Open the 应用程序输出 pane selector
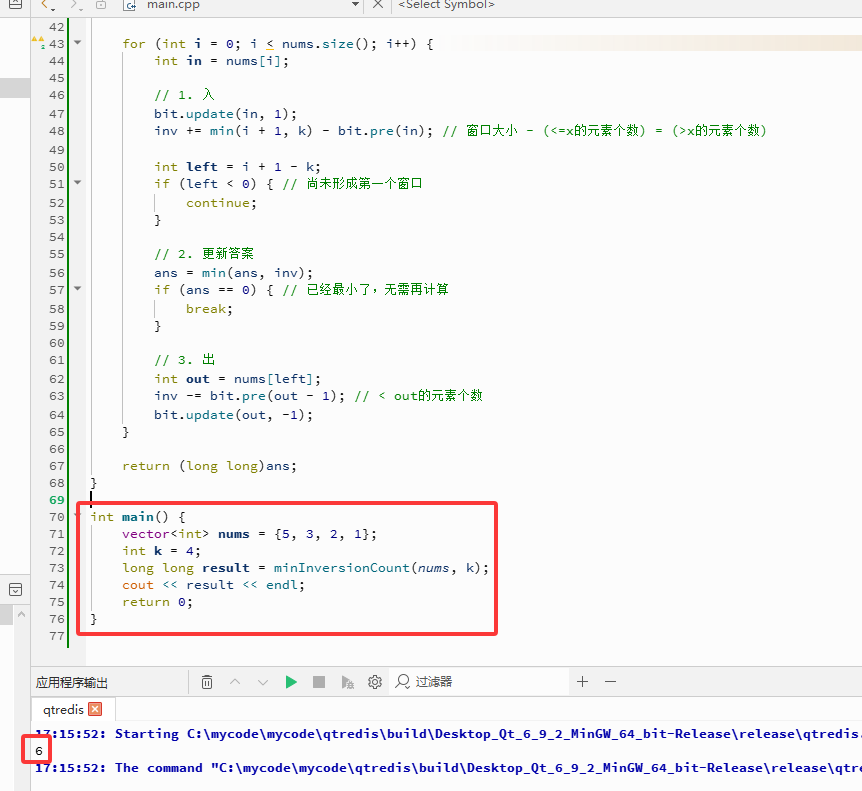The width and height of the screenshot is (862, 791). (x=72, y=683)
